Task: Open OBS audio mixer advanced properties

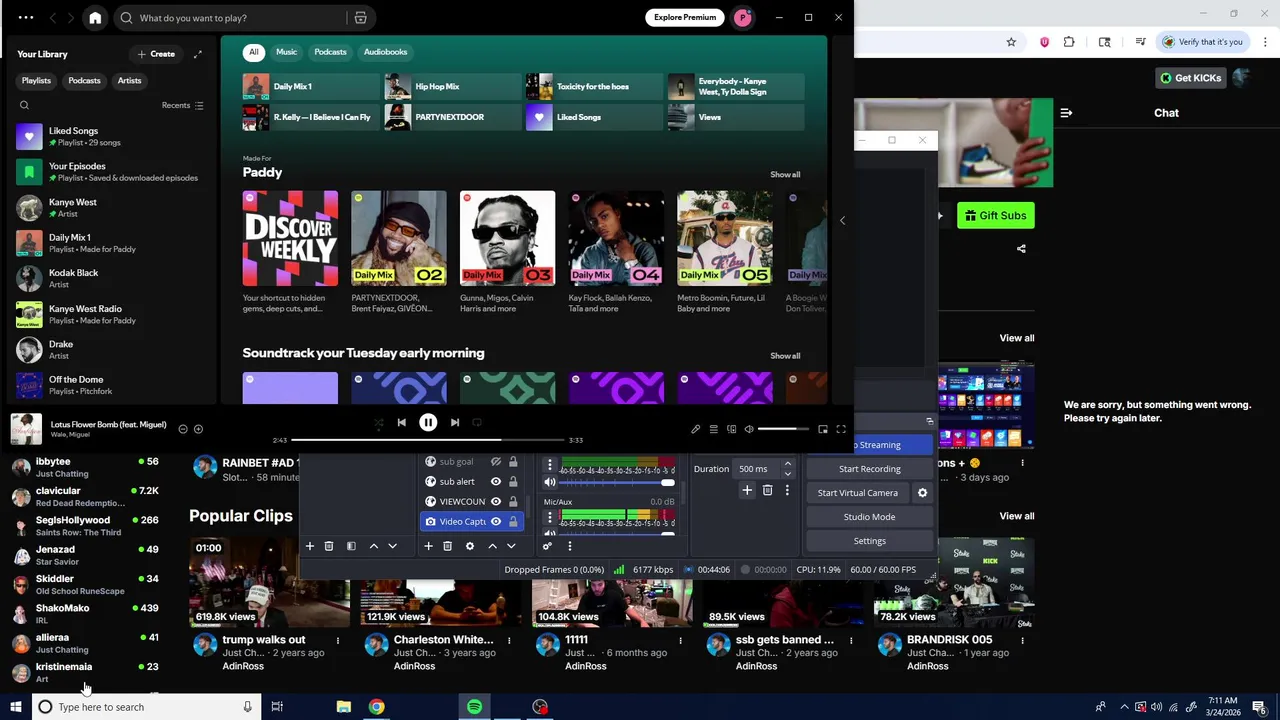Action: pos(547,546)
